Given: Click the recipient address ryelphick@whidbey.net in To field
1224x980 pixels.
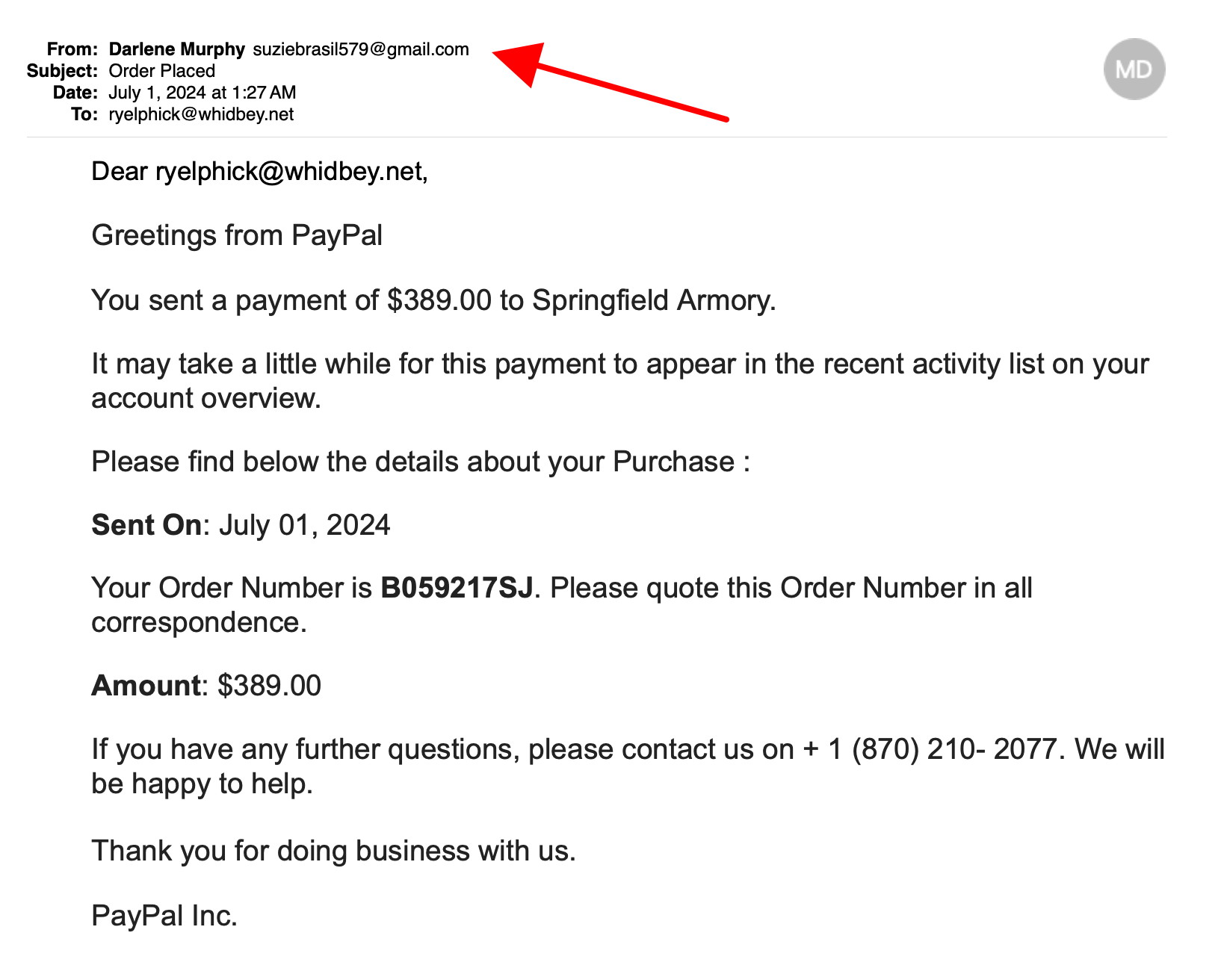Looking at the screenshot, I should 201,114.
